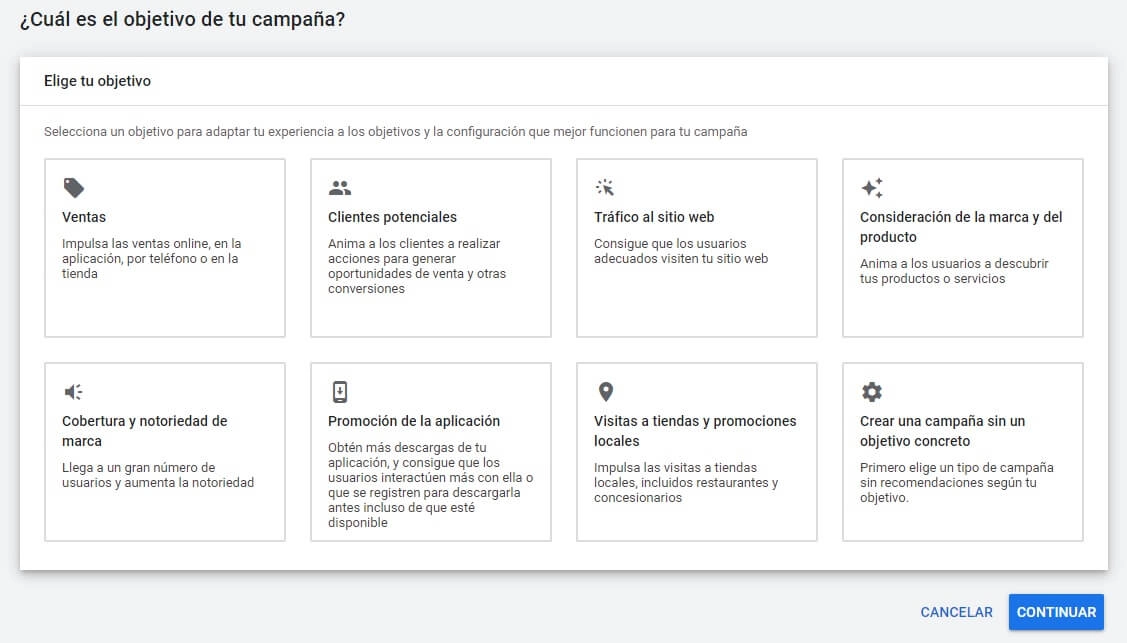
Task: Click heading '¿Cuál es el objetivo de tu campaña?'
Action: tap(183, 19)
